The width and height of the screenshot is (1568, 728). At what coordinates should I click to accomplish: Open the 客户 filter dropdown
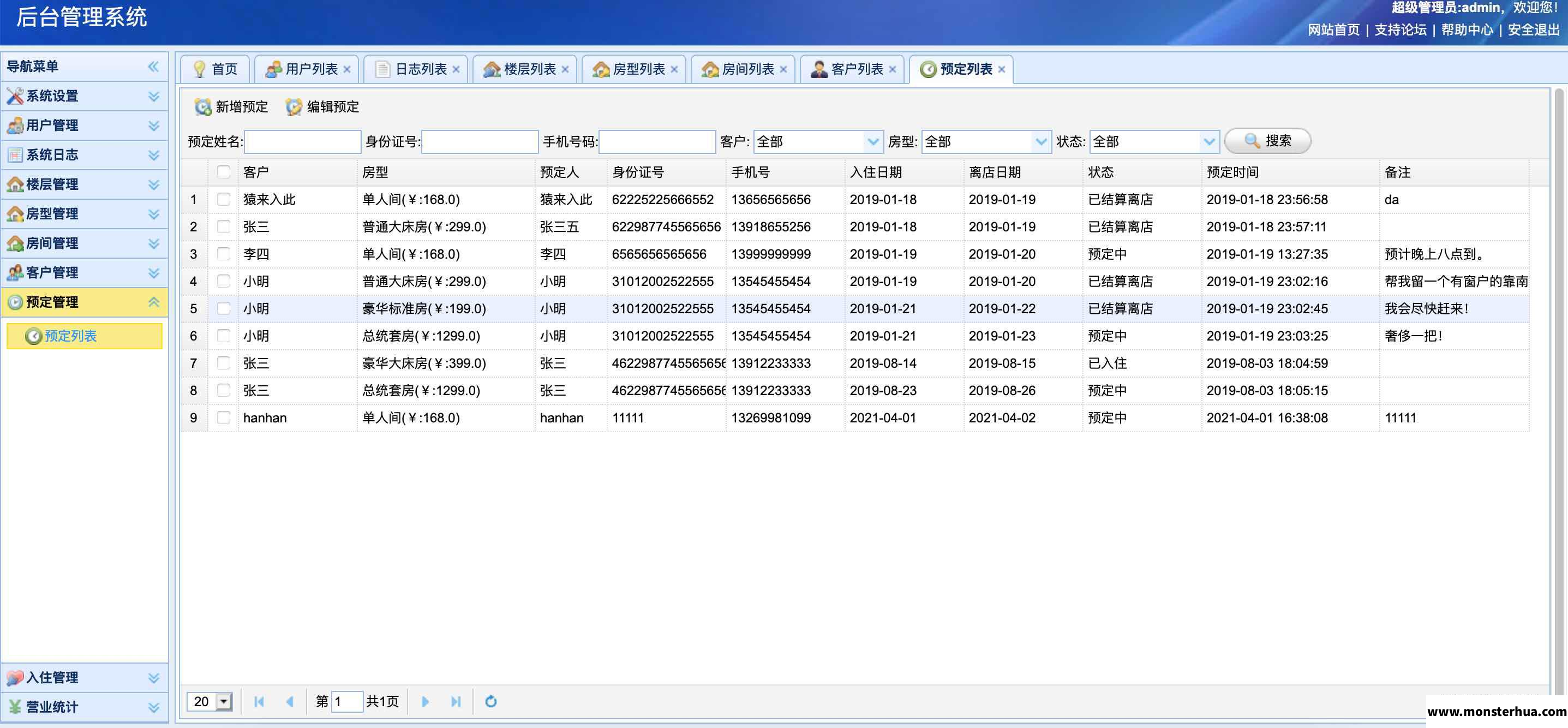tap(873, 142)
